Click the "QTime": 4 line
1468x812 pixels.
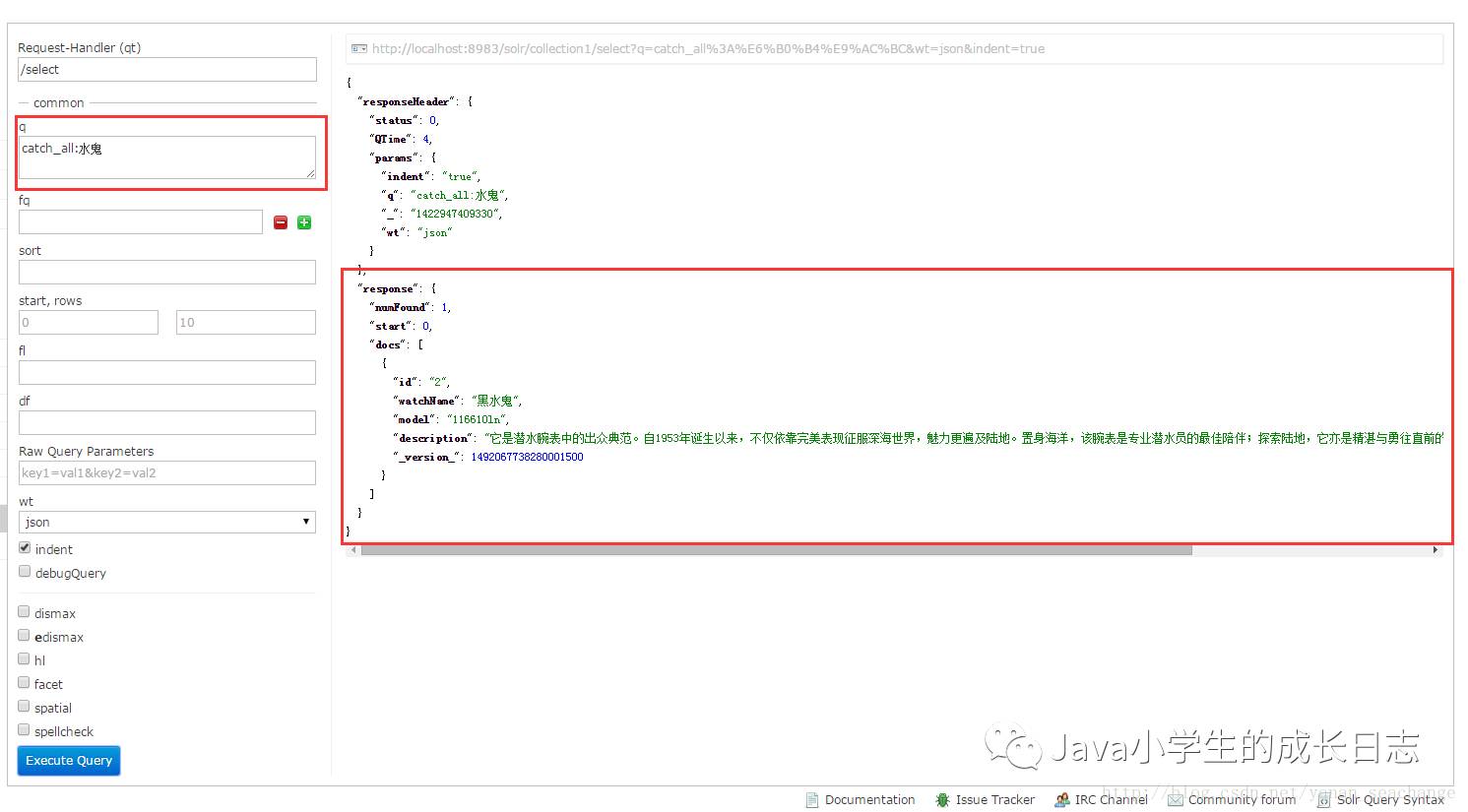(401, 139)
